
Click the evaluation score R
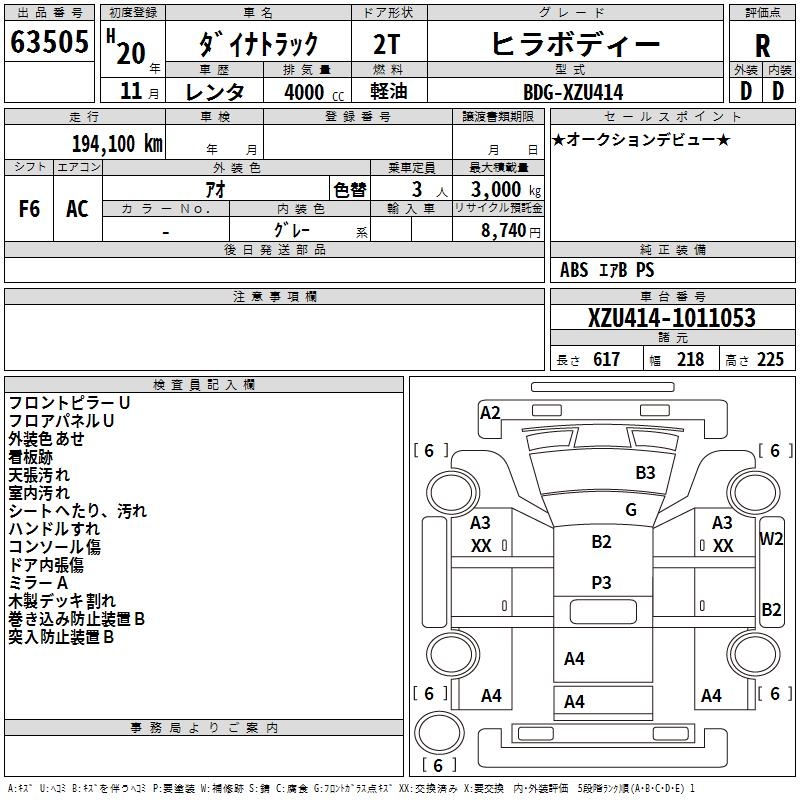(762, 46)
